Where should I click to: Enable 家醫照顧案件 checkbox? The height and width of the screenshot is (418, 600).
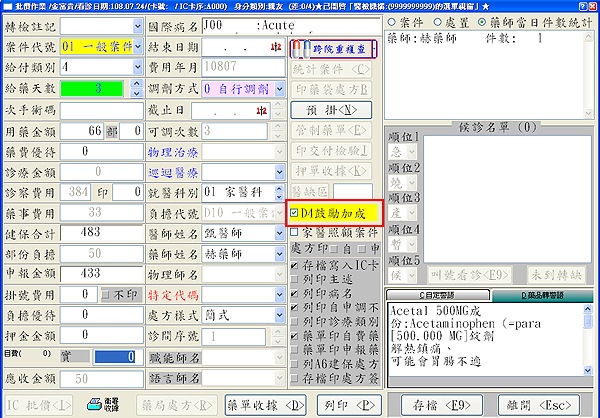point(294,232)
